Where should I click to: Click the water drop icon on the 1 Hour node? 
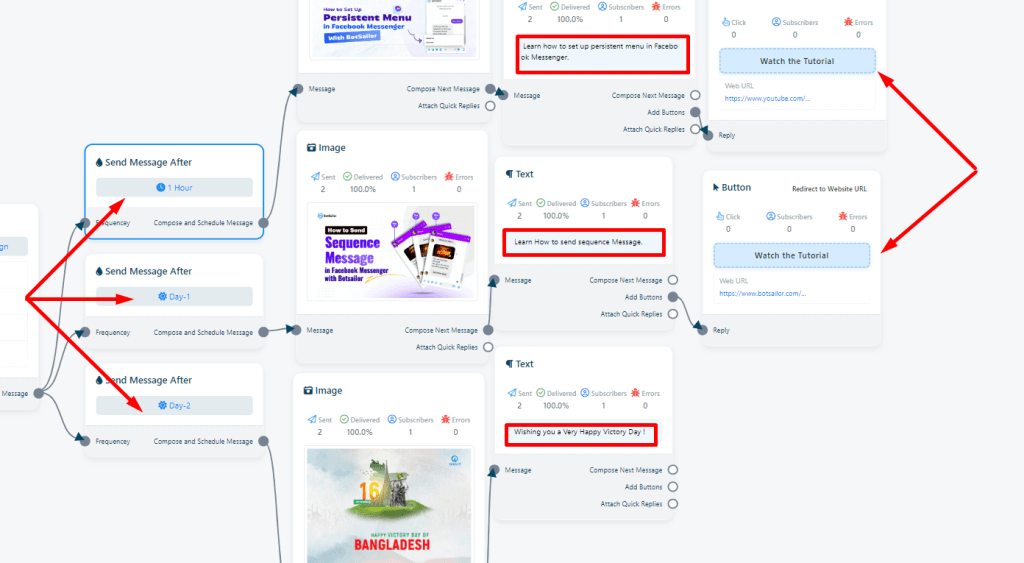click(99, 162)
